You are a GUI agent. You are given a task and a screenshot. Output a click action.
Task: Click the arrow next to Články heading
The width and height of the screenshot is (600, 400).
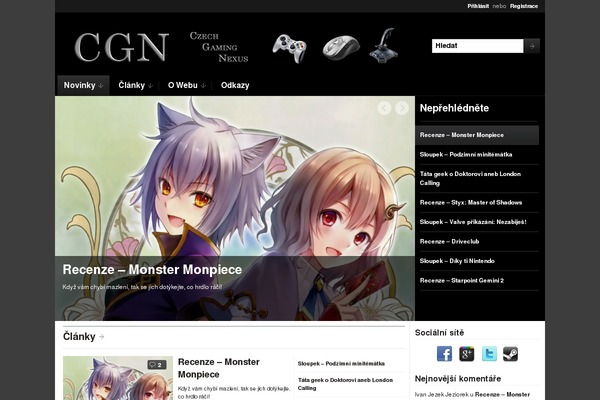(x=102, y=337)
